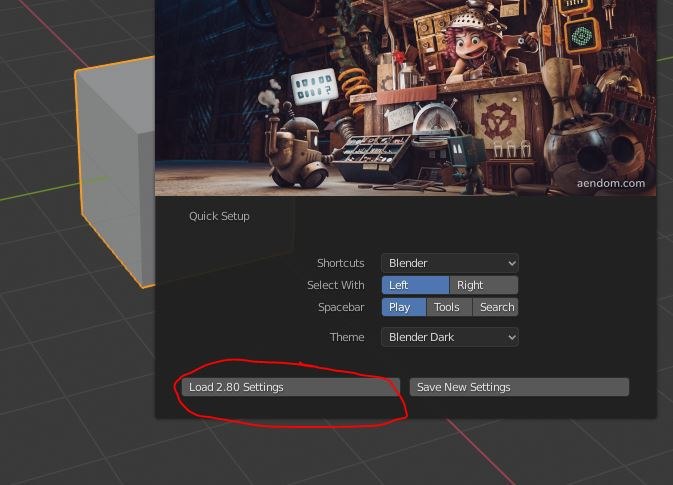Click the splash screen artwork image
673x485 pixels.
coord(405,98)
